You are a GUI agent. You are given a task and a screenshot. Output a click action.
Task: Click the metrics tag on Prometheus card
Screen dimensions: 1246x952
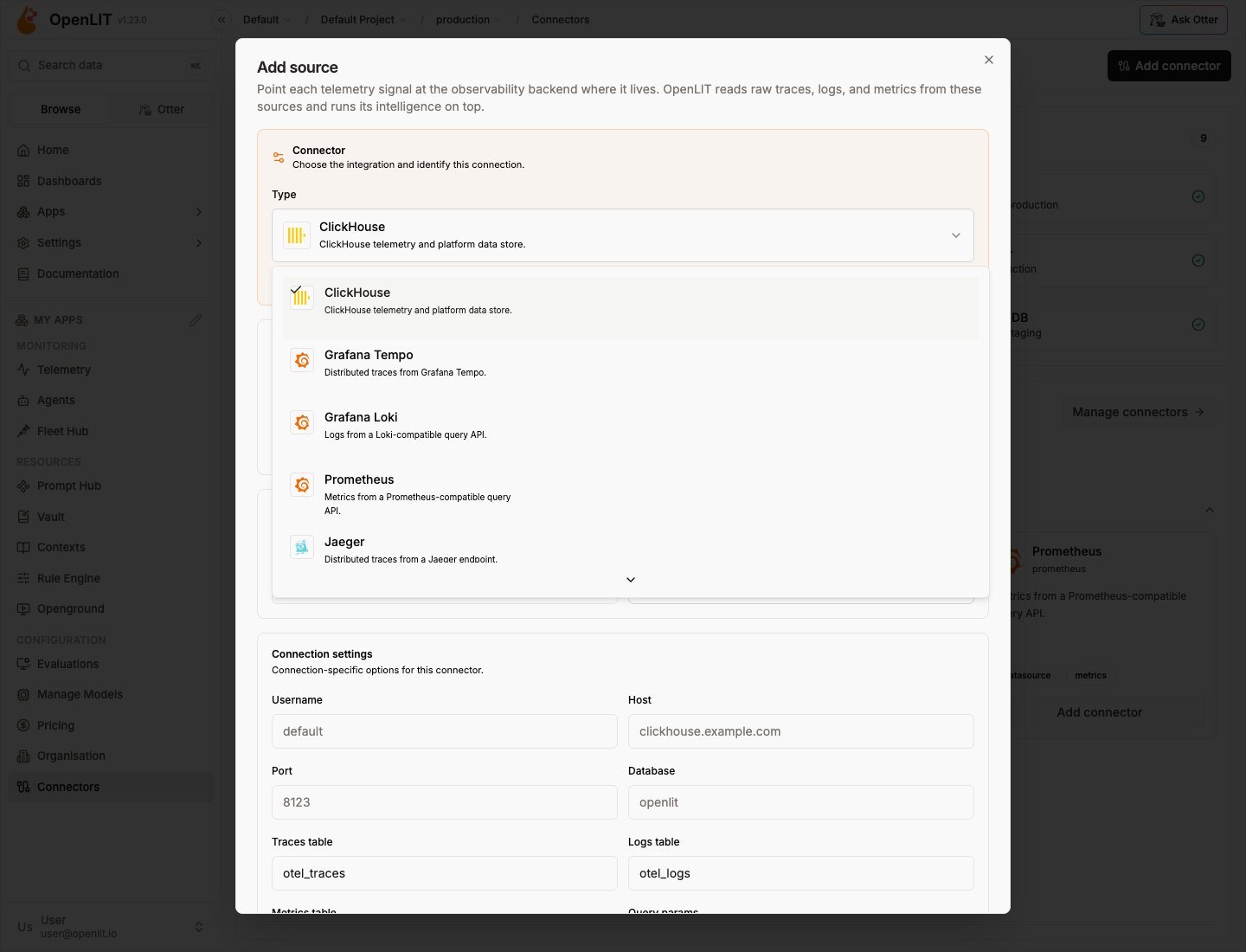pyautogui.click(x=1090, y=675)
